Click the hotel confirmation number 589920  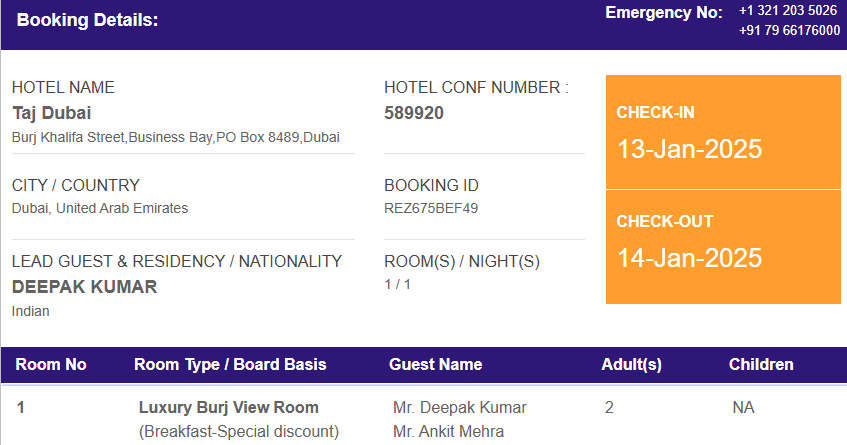pyautogui.click(x=414, y=113)
